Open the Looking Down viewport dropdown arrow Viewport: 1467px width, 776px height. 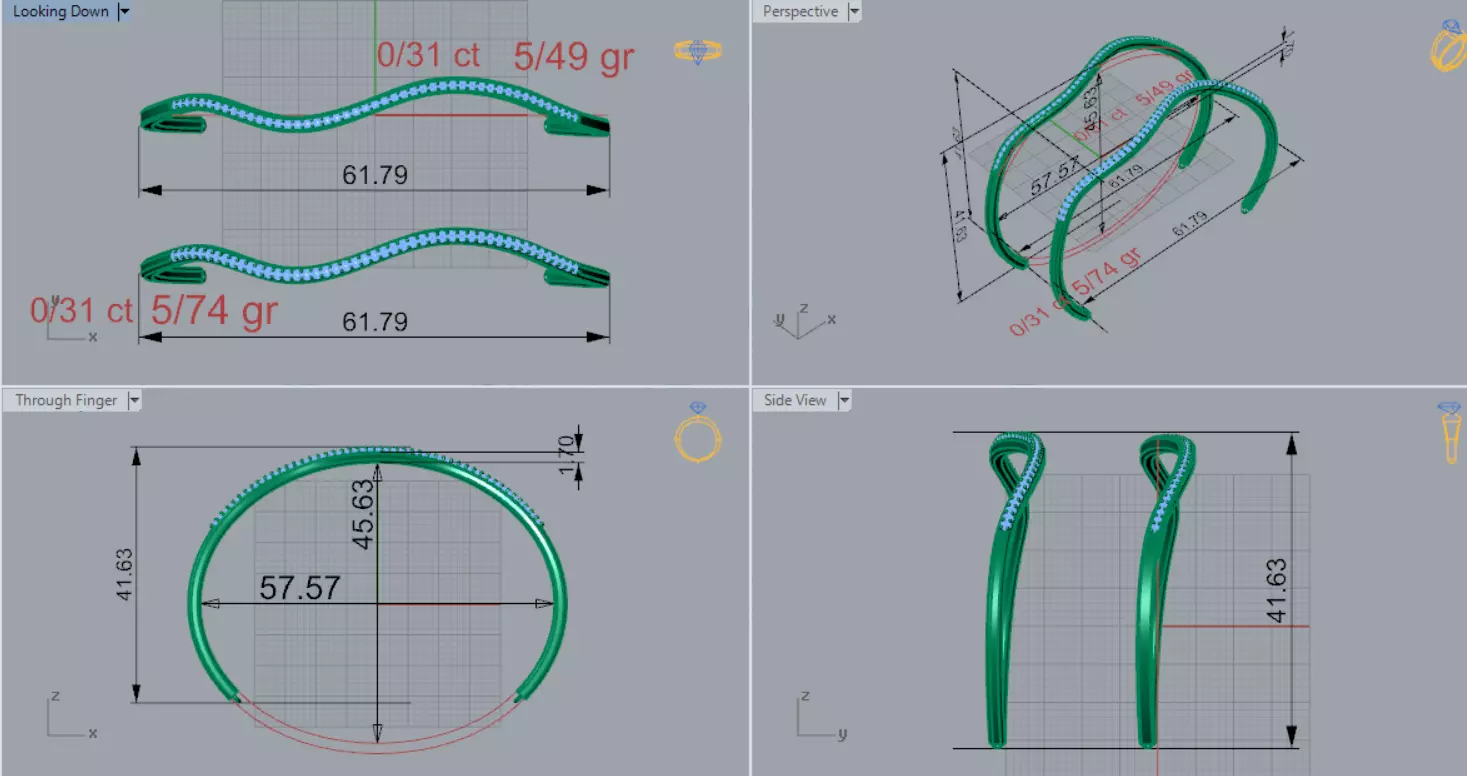coord(124,12)
